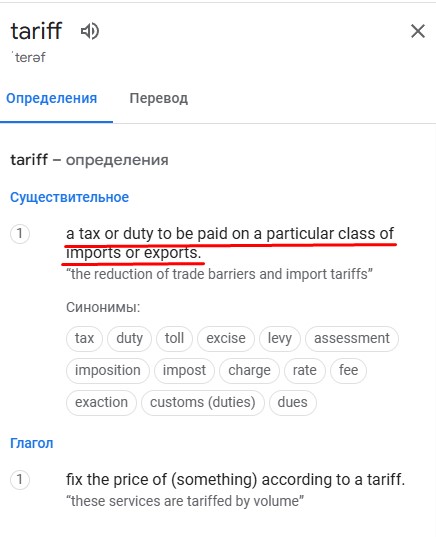Click the 'impost' synonym chip
436x537 pixels.
tap(184, 370)
